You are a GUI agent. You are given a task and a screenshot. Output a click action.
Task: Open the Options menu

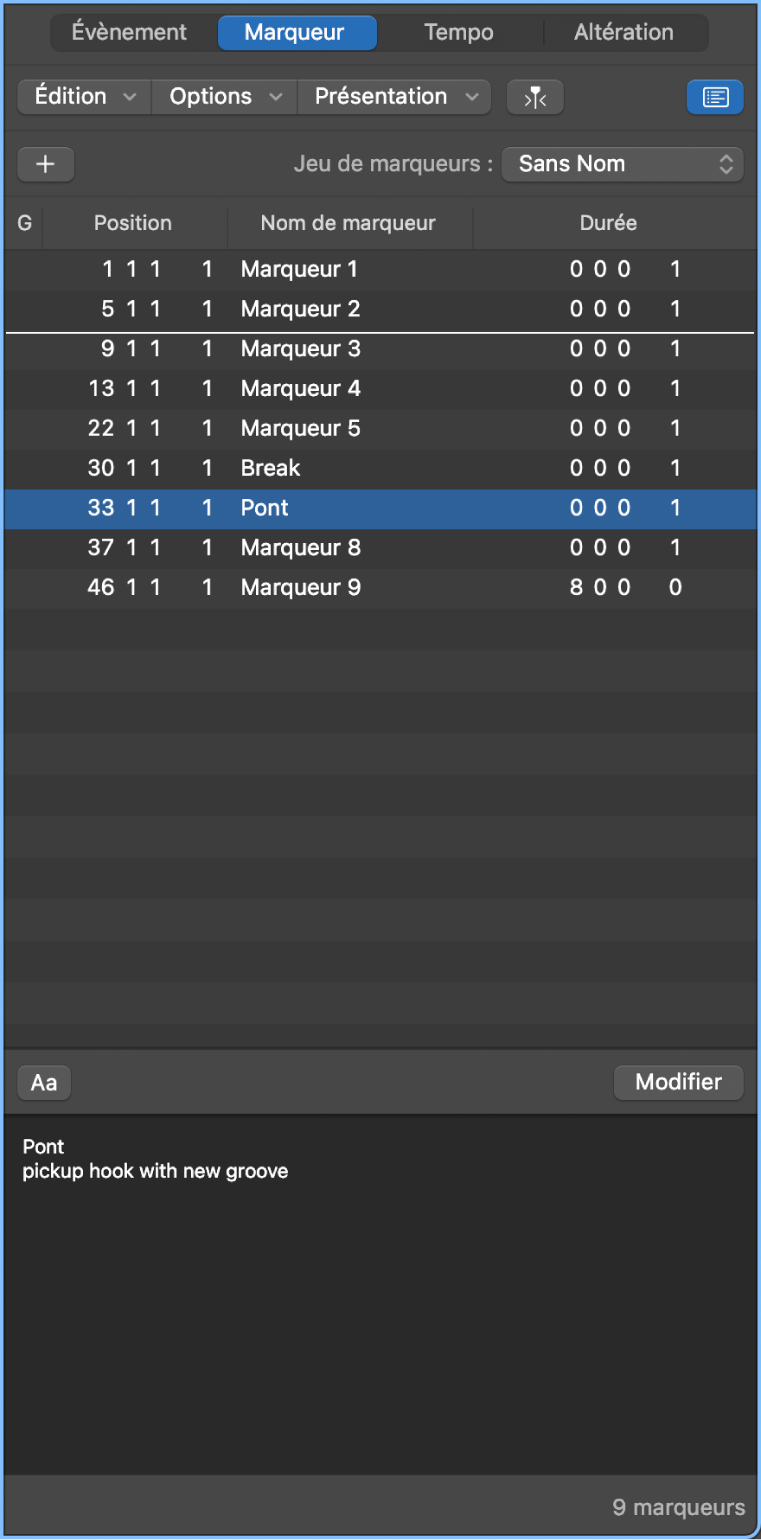tap(223, 96)
